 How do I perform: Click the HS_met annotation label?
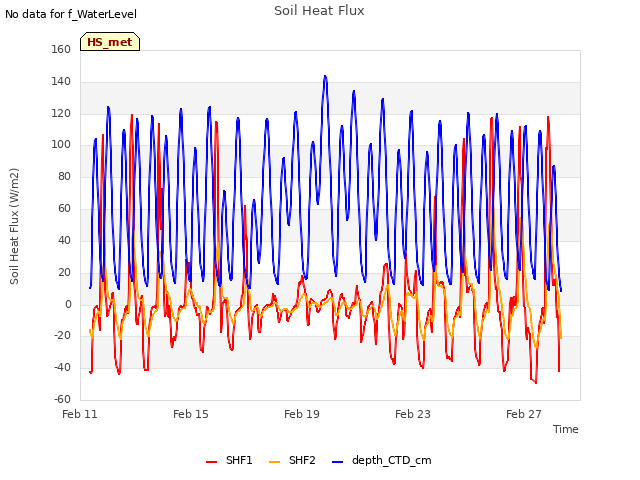point(110,42)
